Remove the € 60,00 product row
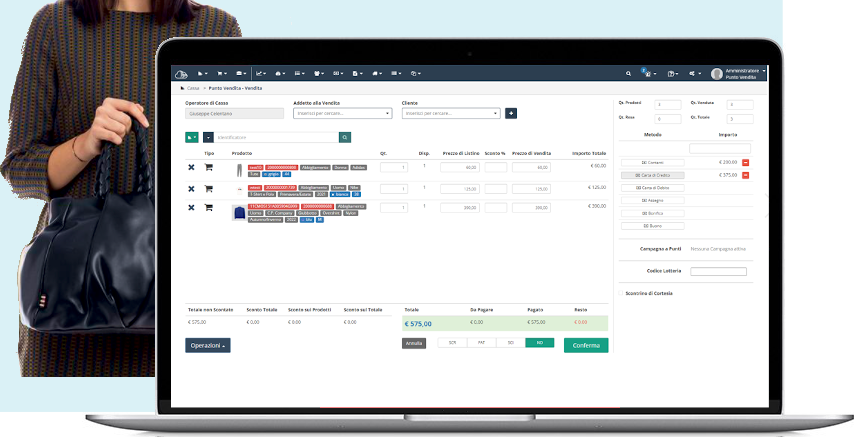 pos(191,167)
